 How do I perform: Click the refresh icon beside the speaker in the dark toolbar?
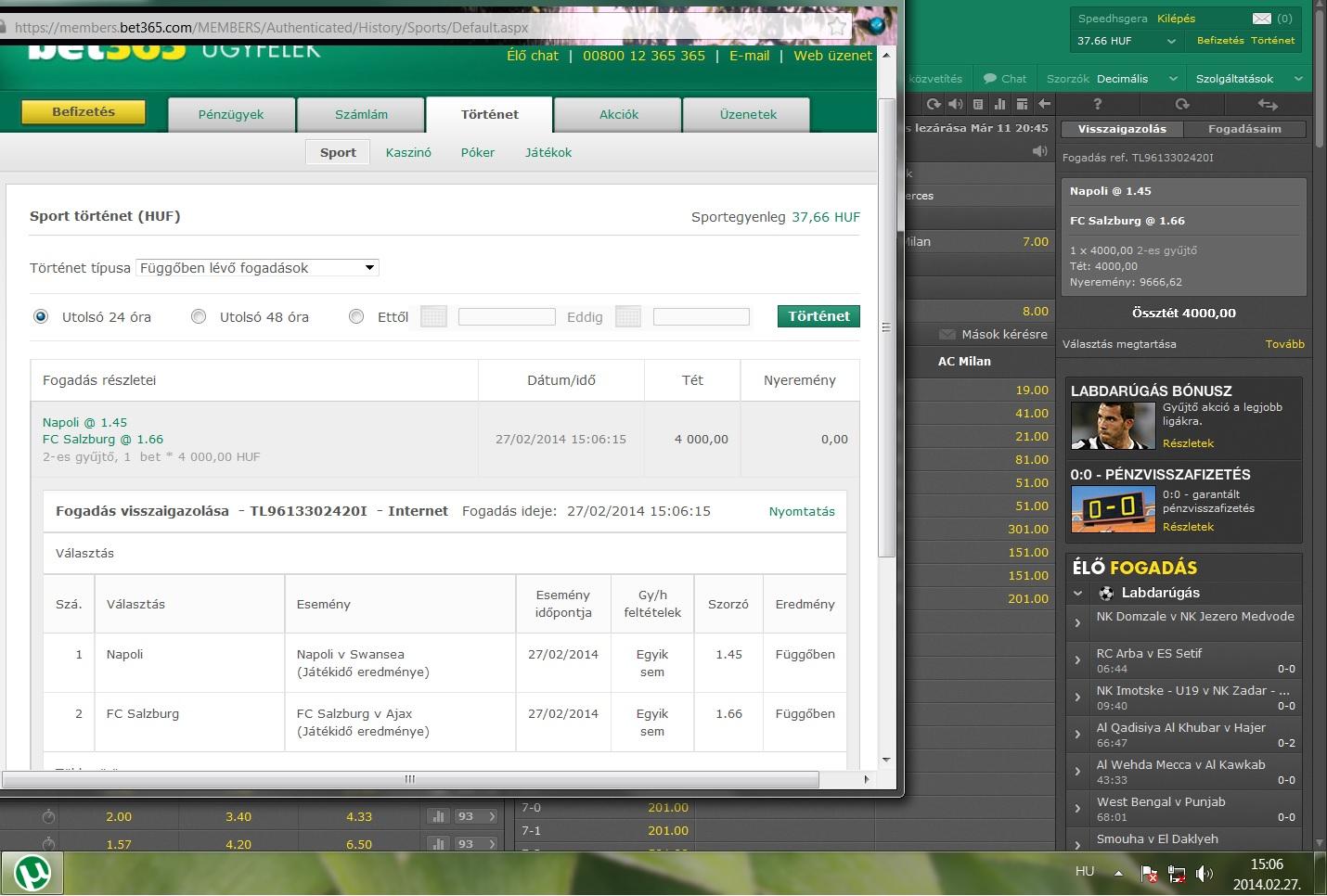coord(934,104)
